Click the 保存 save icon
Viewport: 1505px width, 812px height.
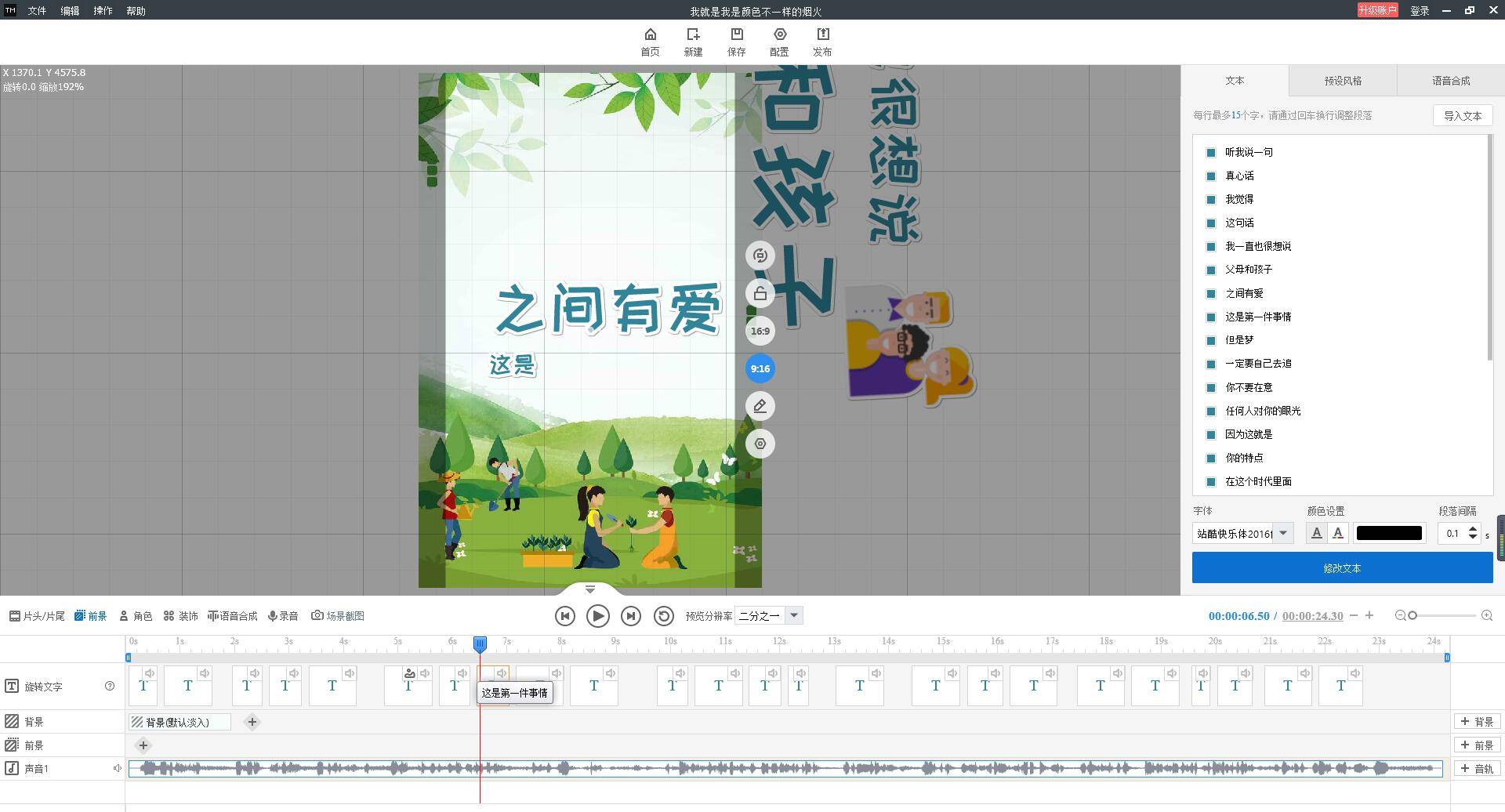coord(736,42)
